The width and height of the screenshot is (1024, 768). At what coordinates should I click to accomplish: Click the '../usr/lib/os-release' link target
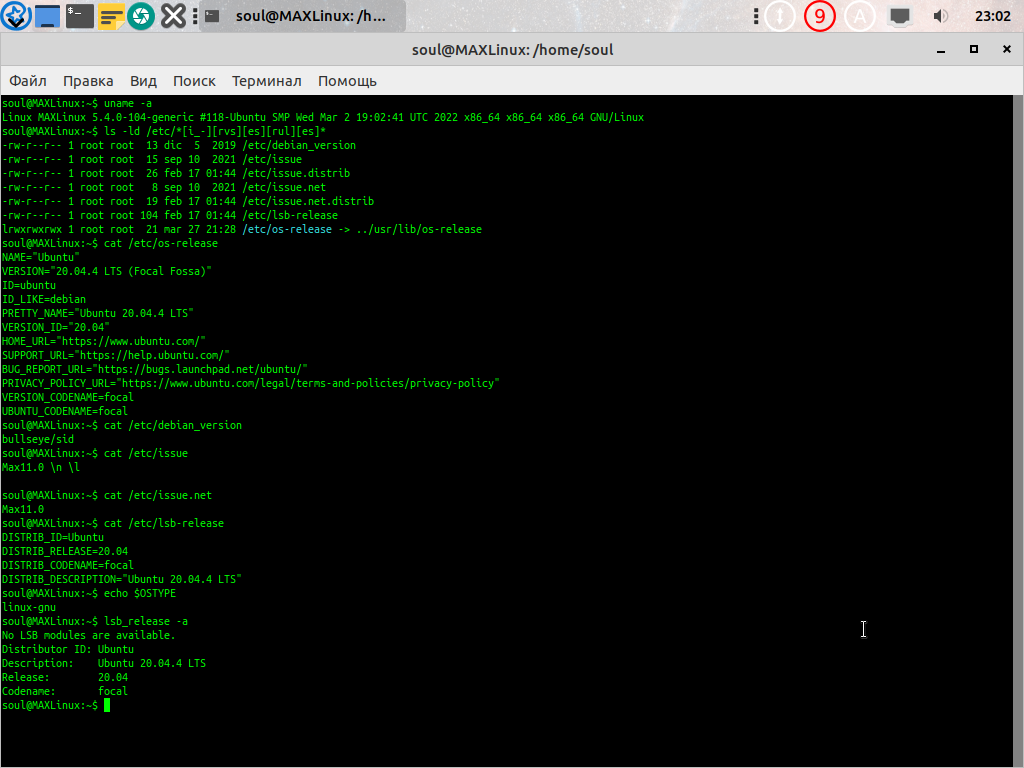pos(419,229)
